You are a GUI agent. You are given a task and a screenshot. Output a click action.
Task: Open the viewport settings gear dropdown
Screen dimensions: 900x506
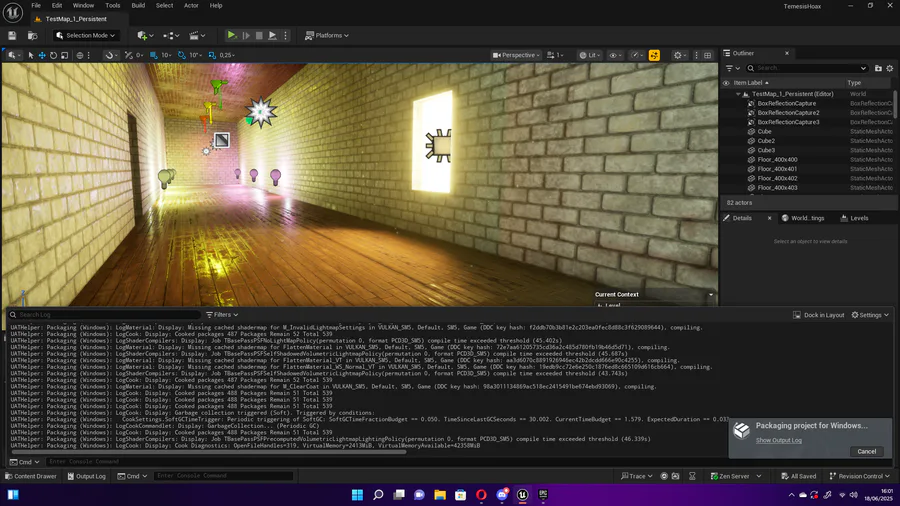680,55
